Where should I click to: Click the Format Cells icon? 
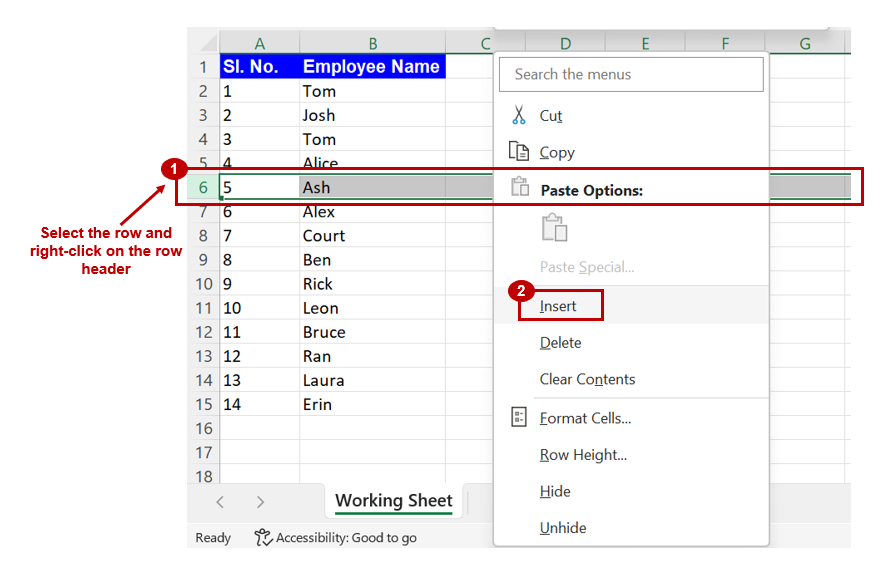point(518,418)
